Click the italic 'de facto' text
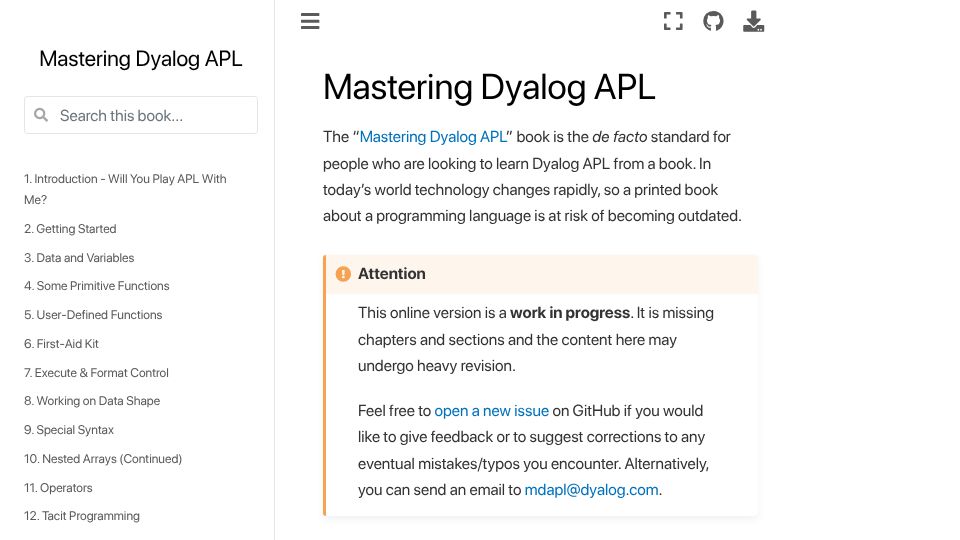Image resolution: width=960 pixels, height=540 pixels. pyautogui.click(x=620, y=137)
